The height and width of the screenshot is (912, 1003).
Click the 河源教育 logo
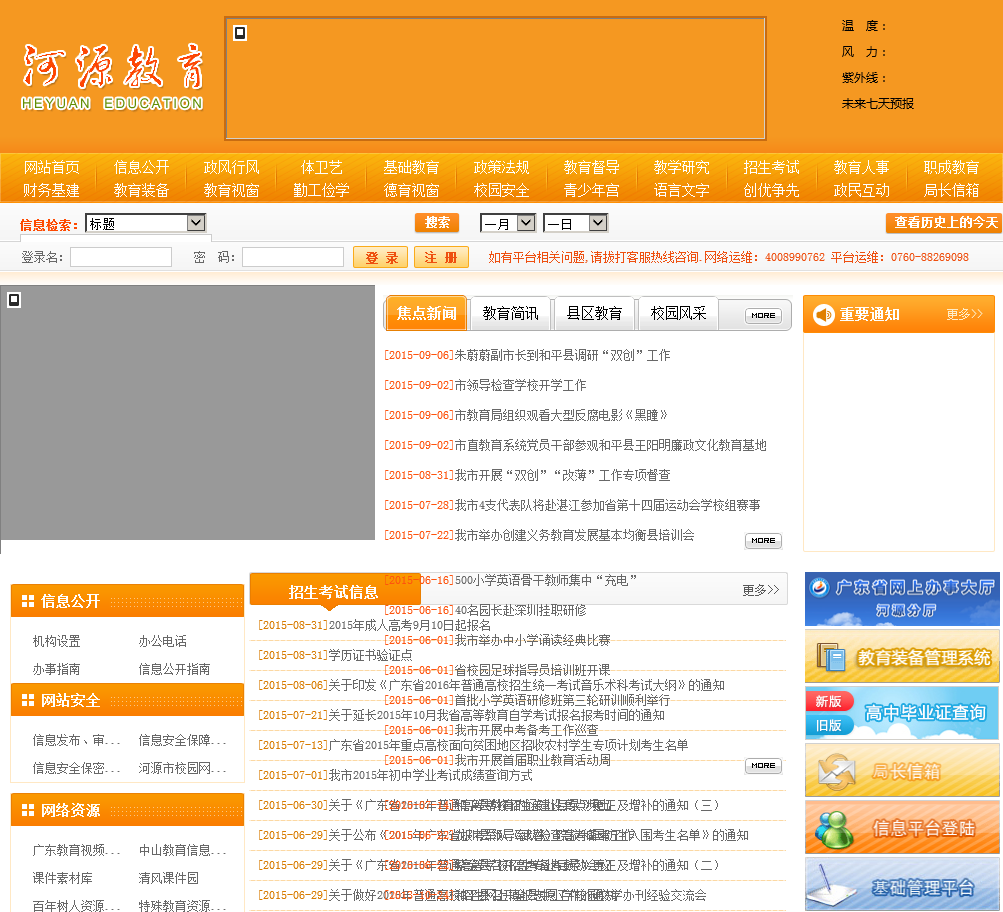point(113,77)
